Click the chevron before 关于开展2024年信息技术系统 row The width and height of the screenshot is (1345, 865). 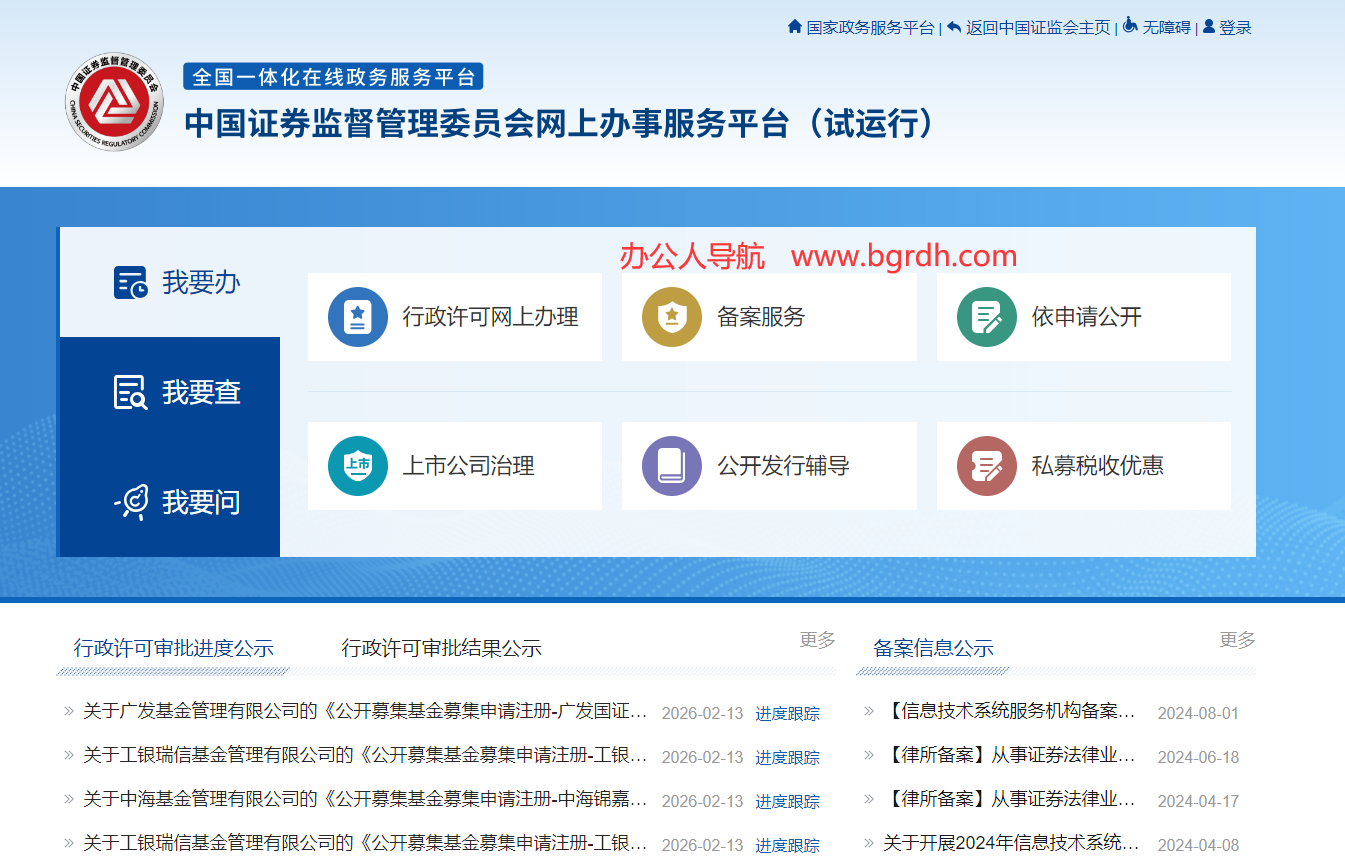(869, 843)
